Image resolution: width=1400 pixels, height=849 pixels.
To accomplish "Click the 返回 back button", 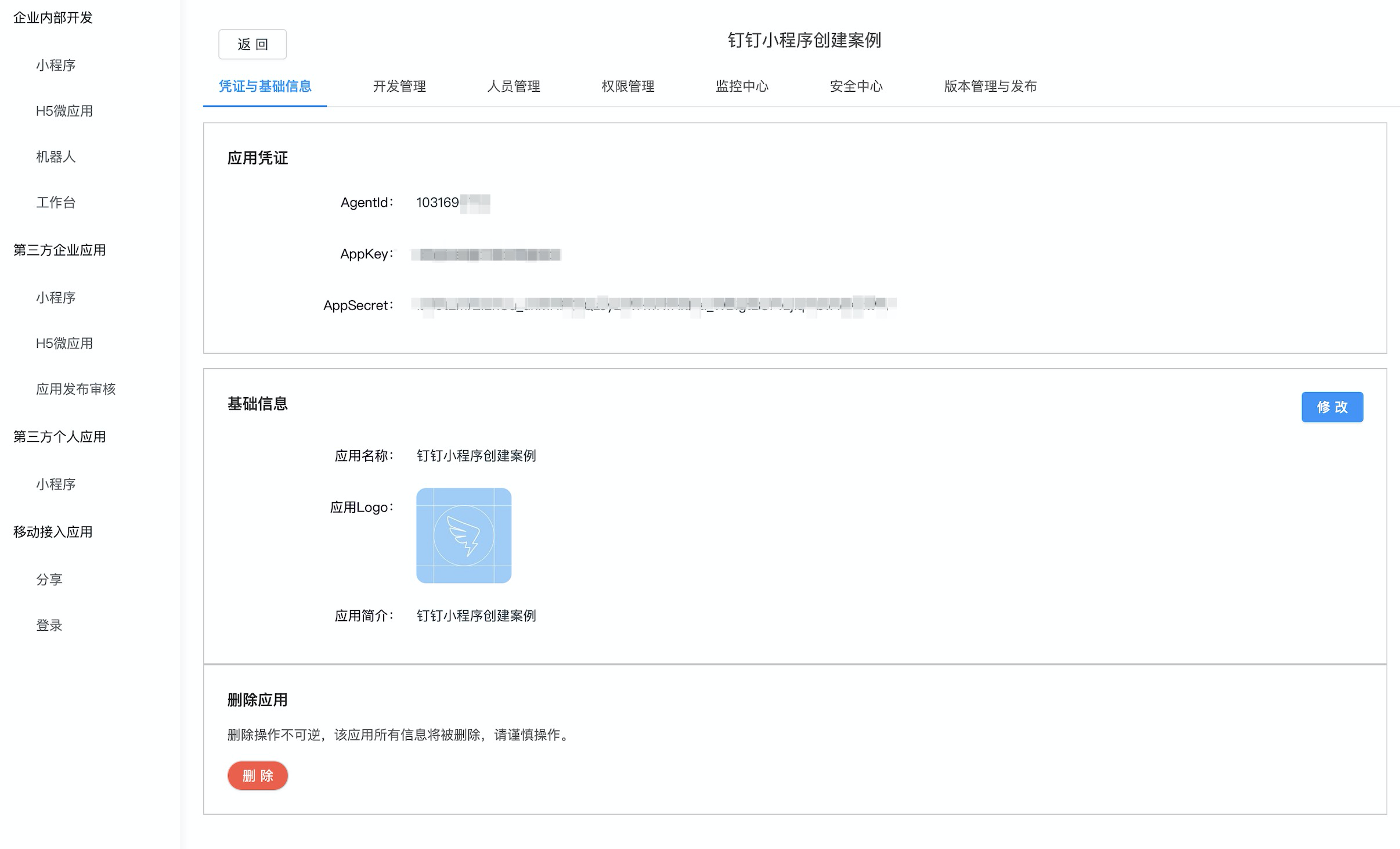I will pyautogui.click(x=252, y=44).
